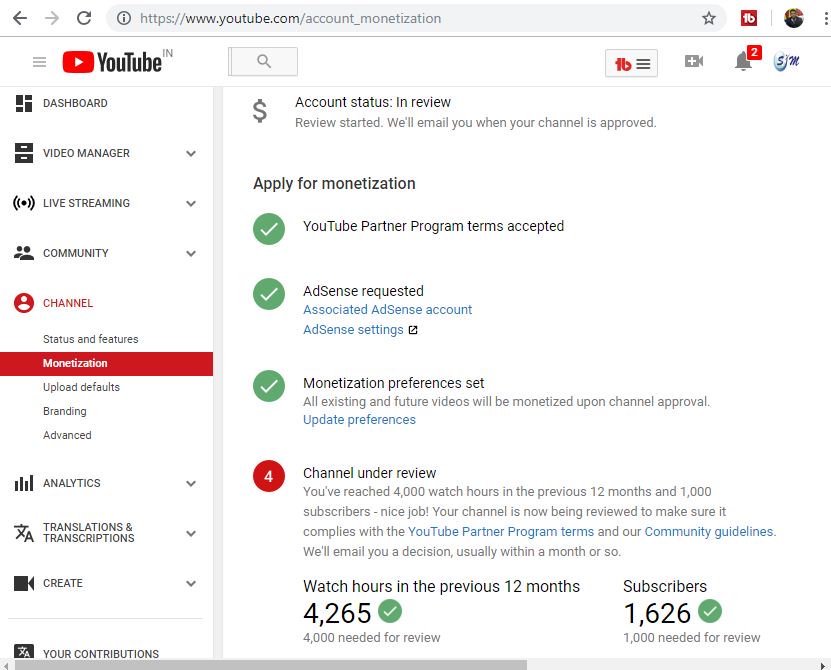Click the upload video camera icon

(x=694, y=61)
